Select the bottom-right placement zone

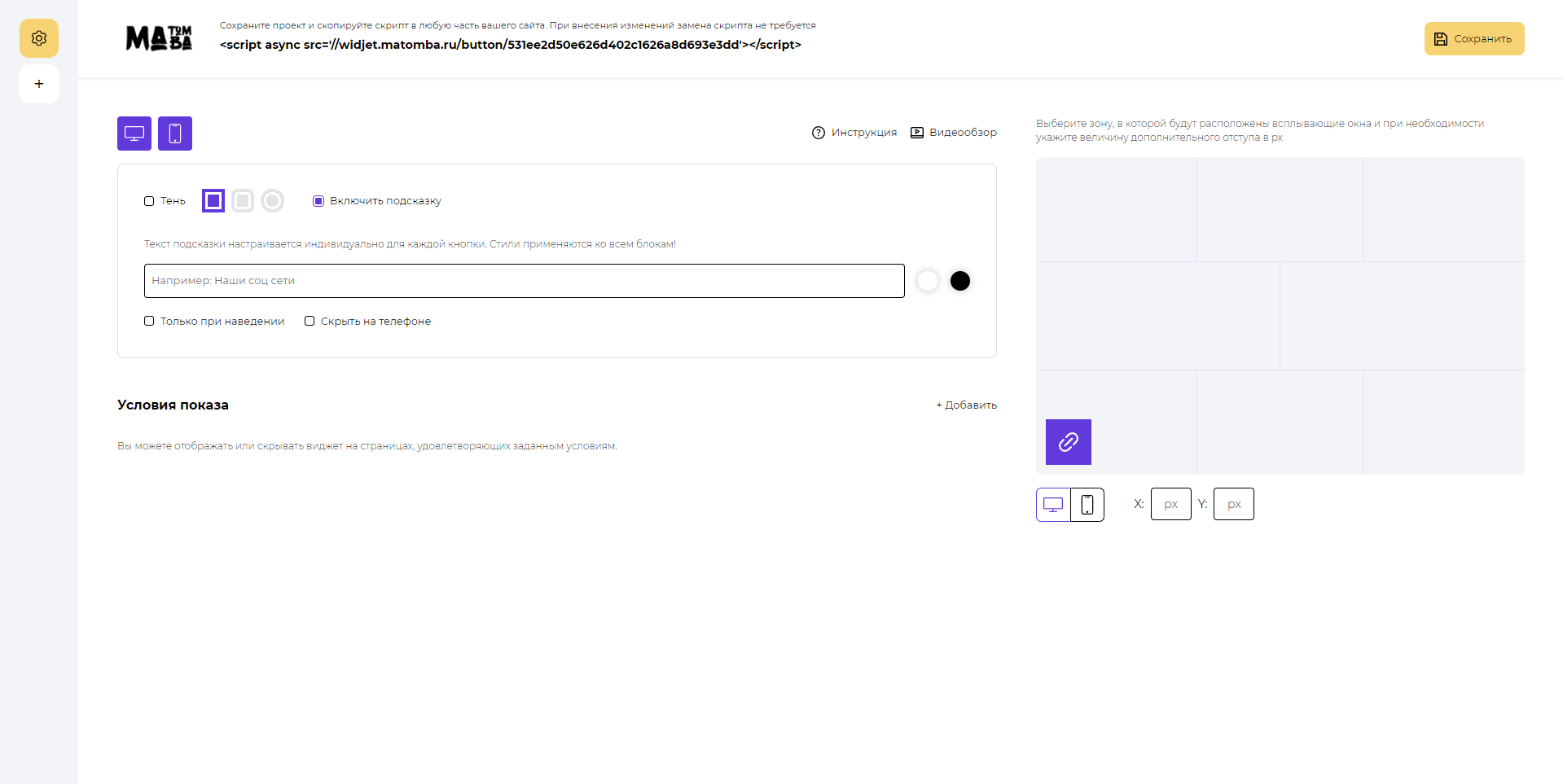pyautogui.click(x=1444, y=423)
